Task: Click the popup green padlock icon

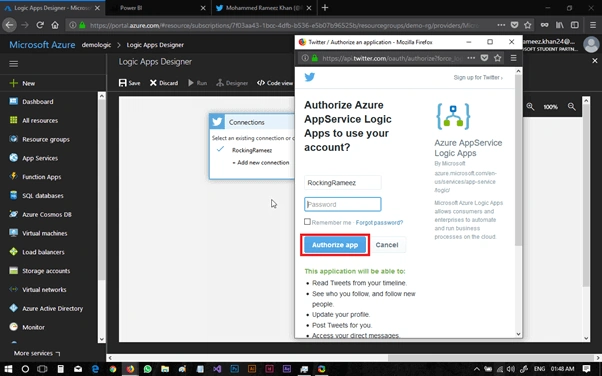Action: [x=314, y=58]
